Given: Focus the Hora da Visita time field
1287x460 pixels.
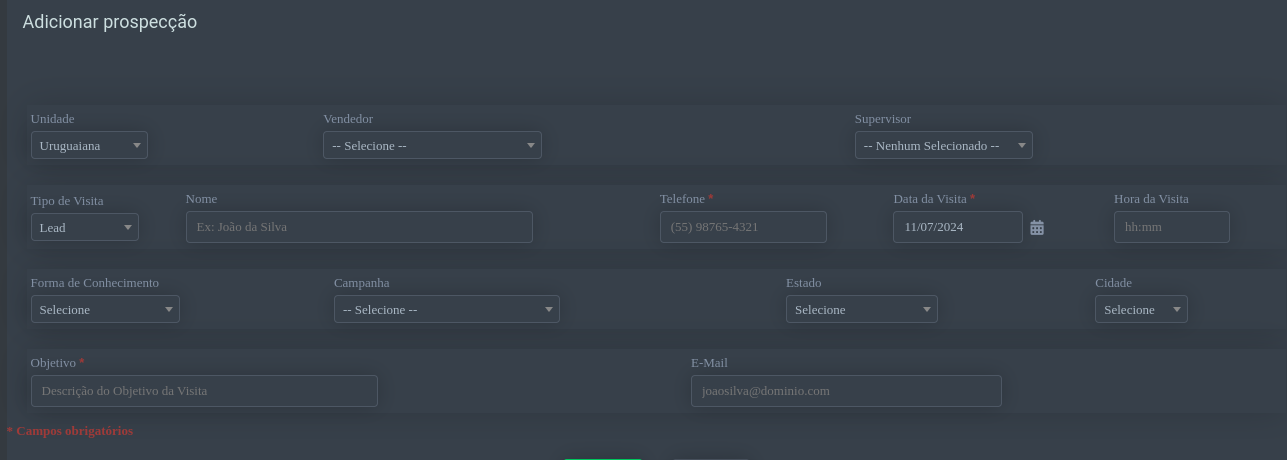Looking at the screenshot, I should point(1171,227).
